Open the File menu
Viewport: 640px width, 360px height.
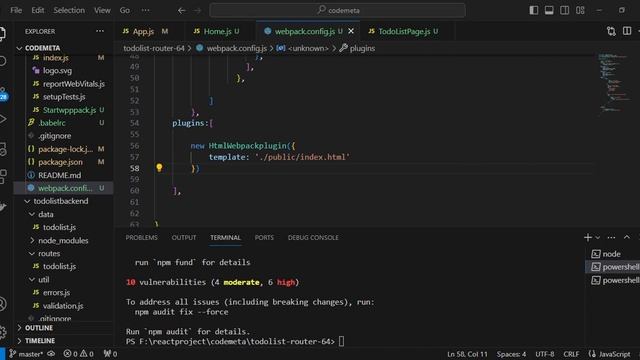16,10
